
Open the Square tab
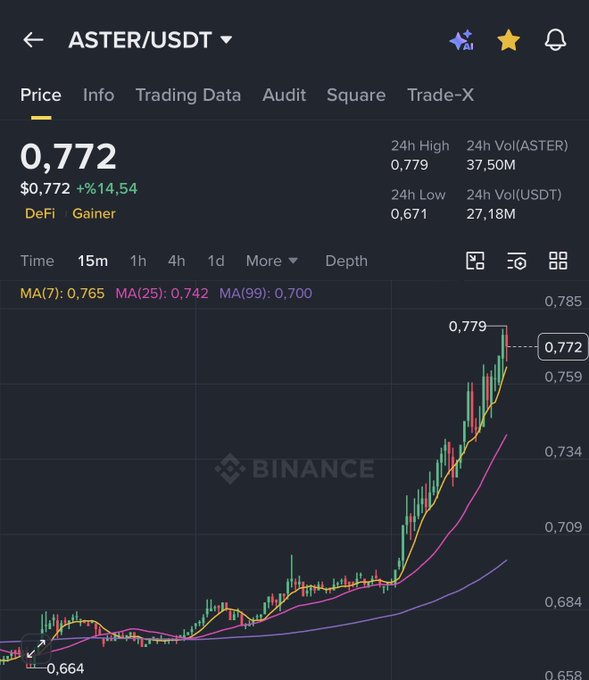(356, 95)
